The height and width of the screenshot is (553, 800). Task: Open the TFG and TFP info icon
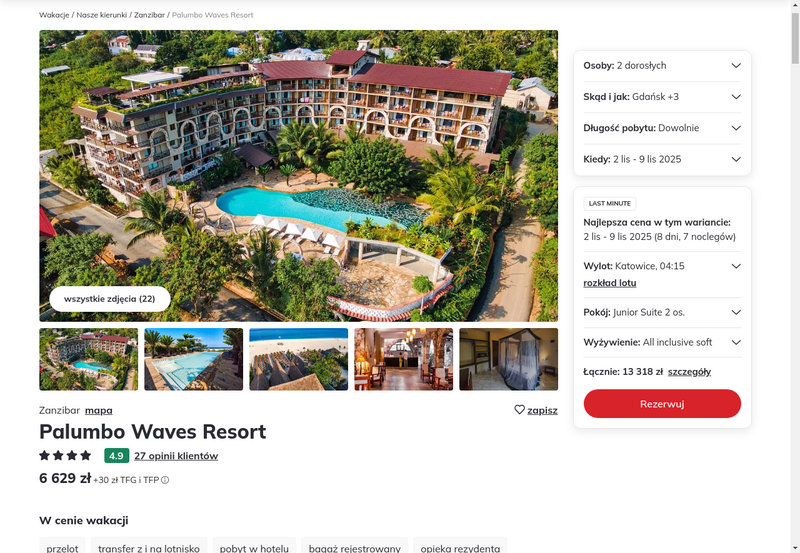(x=165, y=480)
